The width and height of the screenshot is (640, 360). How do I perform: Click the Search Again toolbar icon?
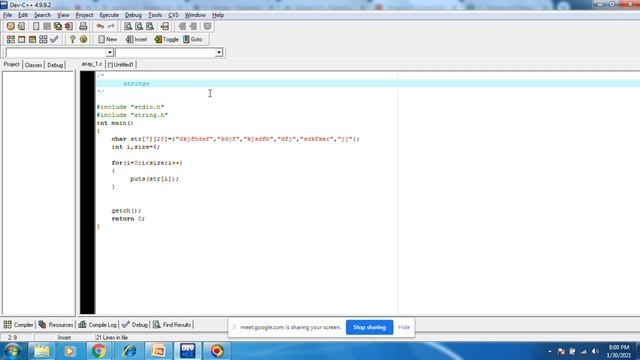[150, 26]
